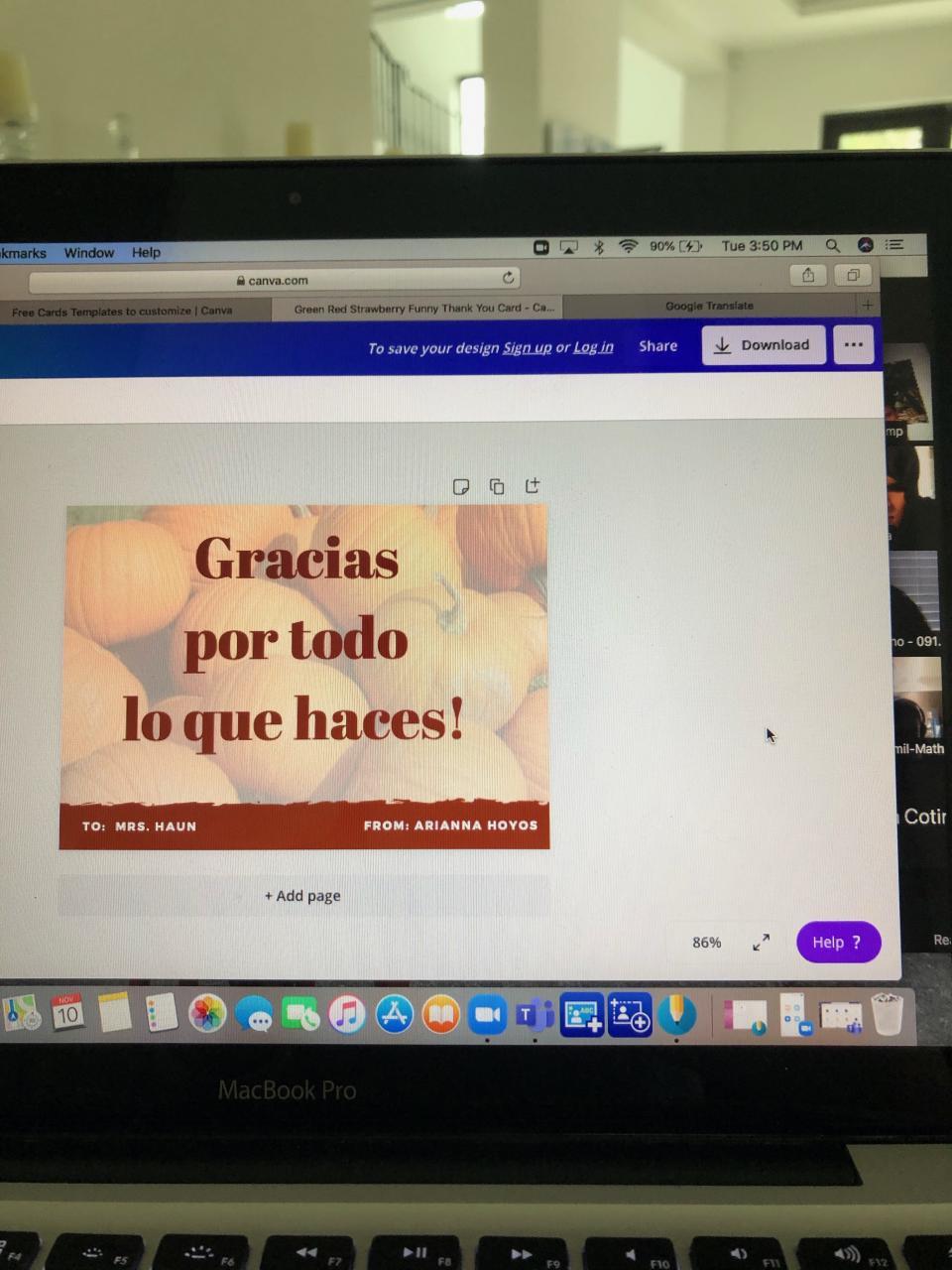Open Music (iTunes) from the dock
The height and width of the screenshot is (1270, 952).
click(x=347, y=1014)
